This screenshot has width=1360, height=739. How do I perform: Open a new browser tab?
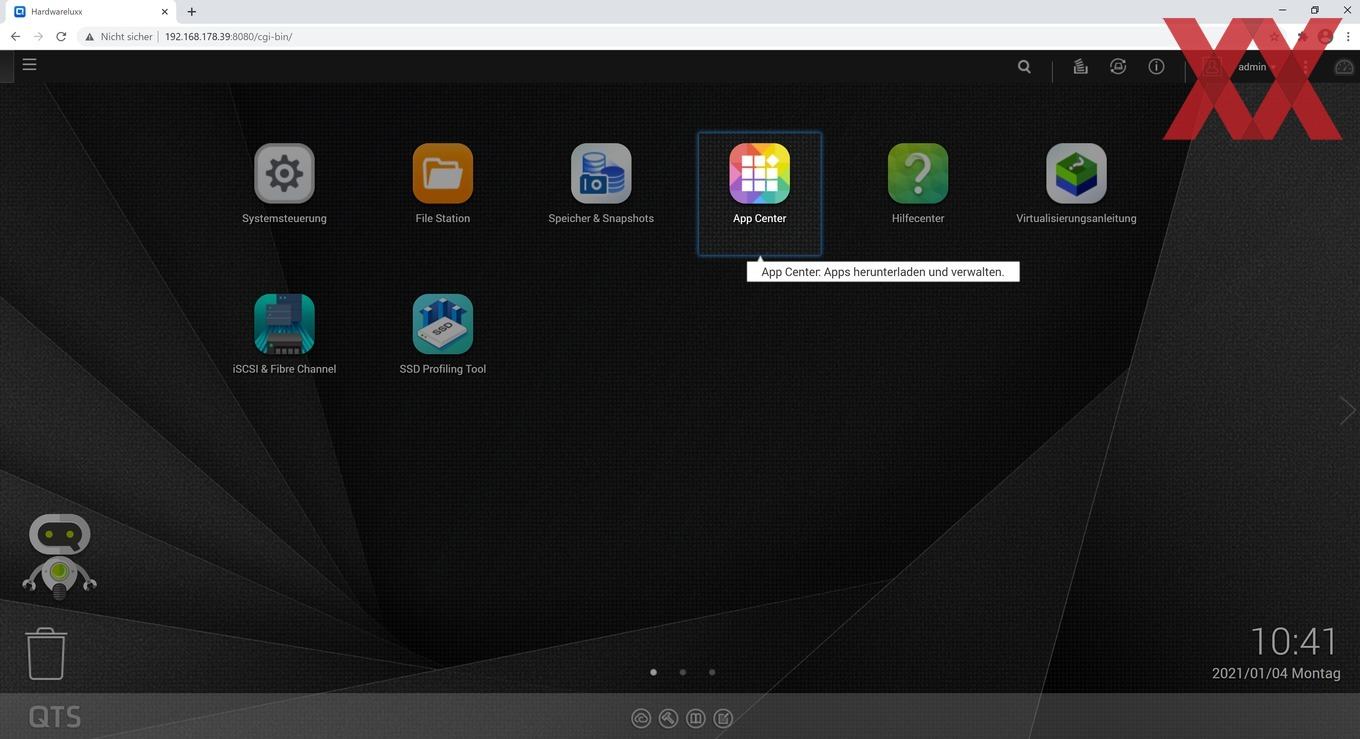coord(192,12)
